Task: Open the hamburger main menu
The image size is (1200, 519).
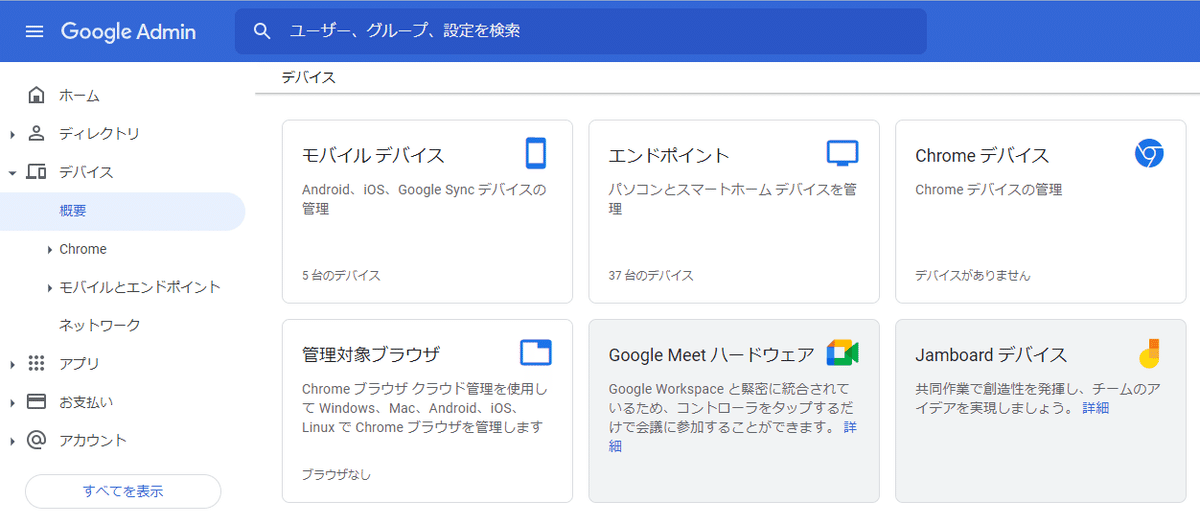Action: pos(34,31)
